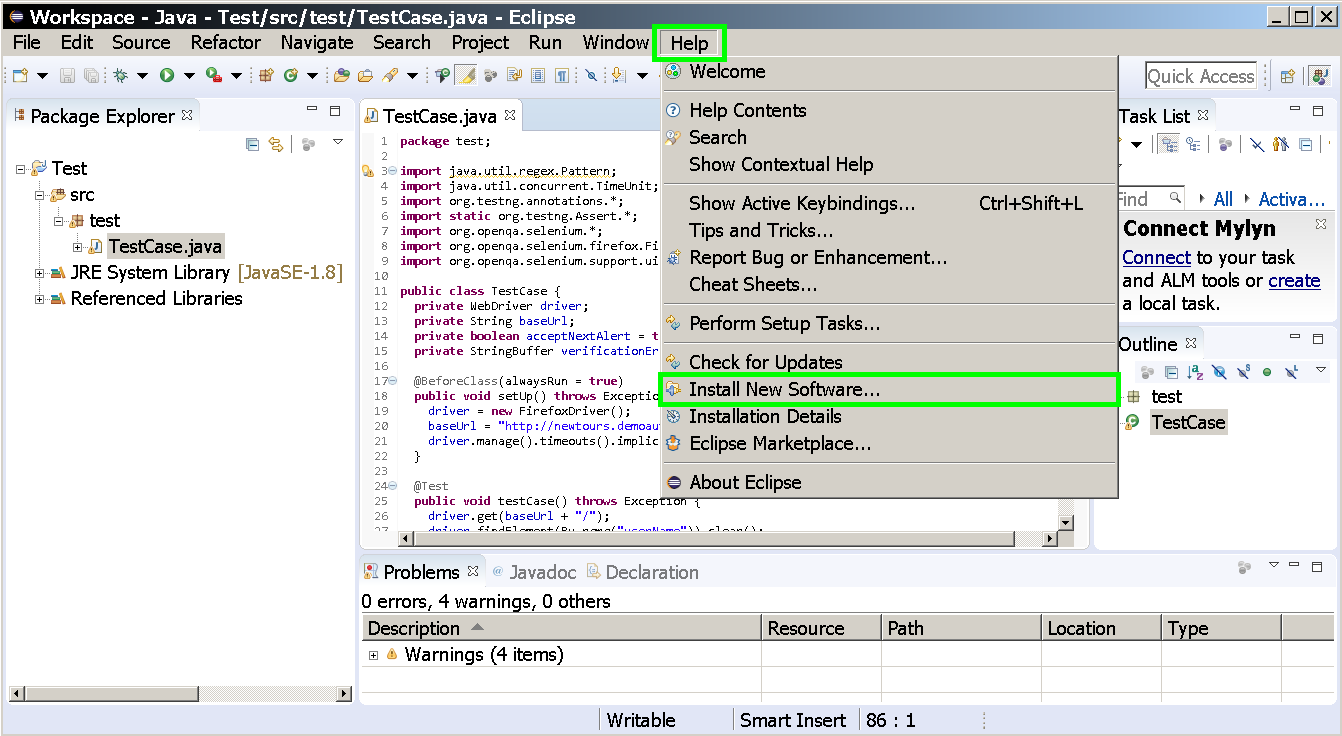Open the Refactor menu
The height and width of the screenshot is (736, 1342).
coord(226,42)
